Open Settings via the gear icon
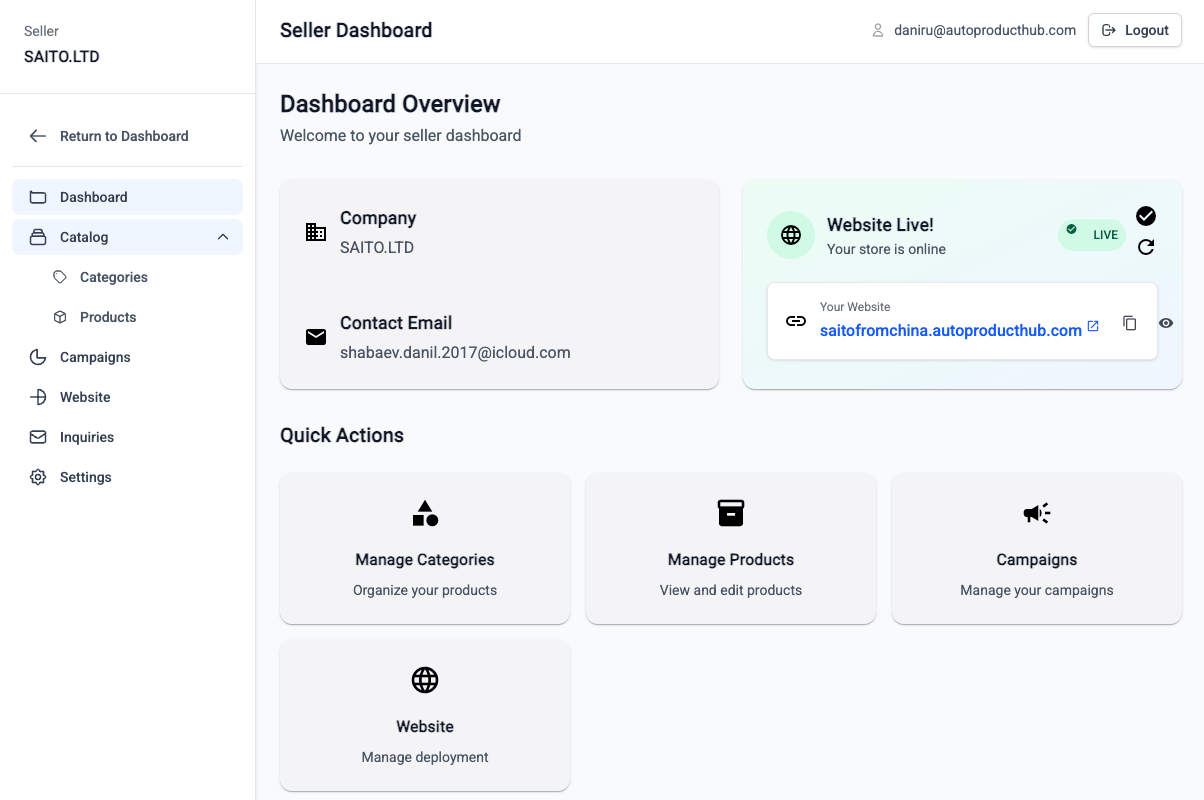Viewport: 1204px width, 800px height. tap(37, 477)
